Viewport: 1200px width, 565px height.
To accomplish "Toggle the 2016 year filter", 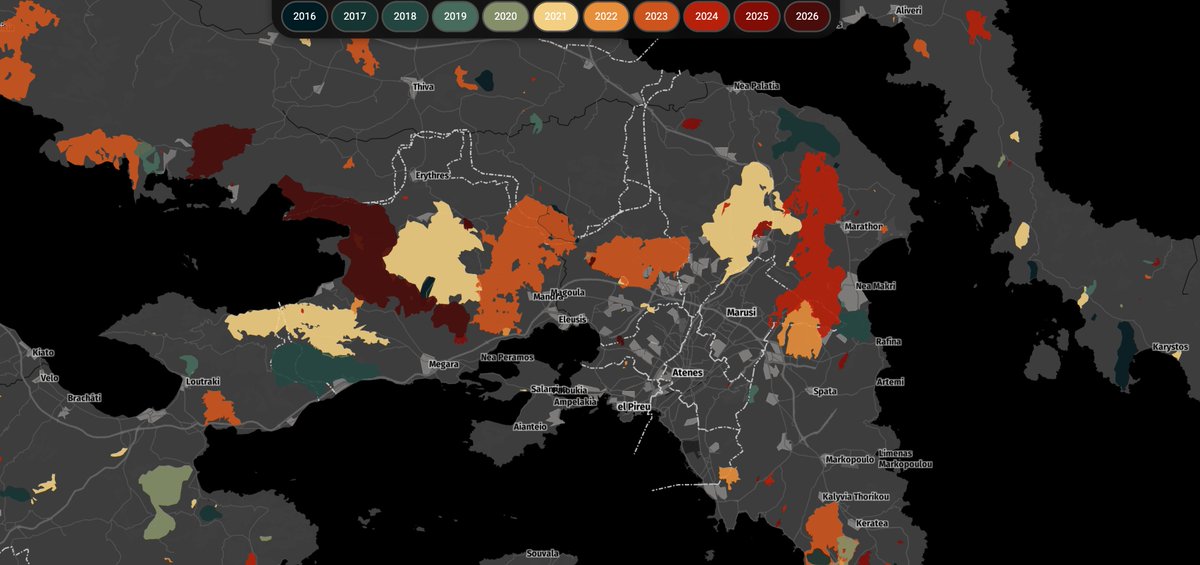I will click(x=305, y=16).
